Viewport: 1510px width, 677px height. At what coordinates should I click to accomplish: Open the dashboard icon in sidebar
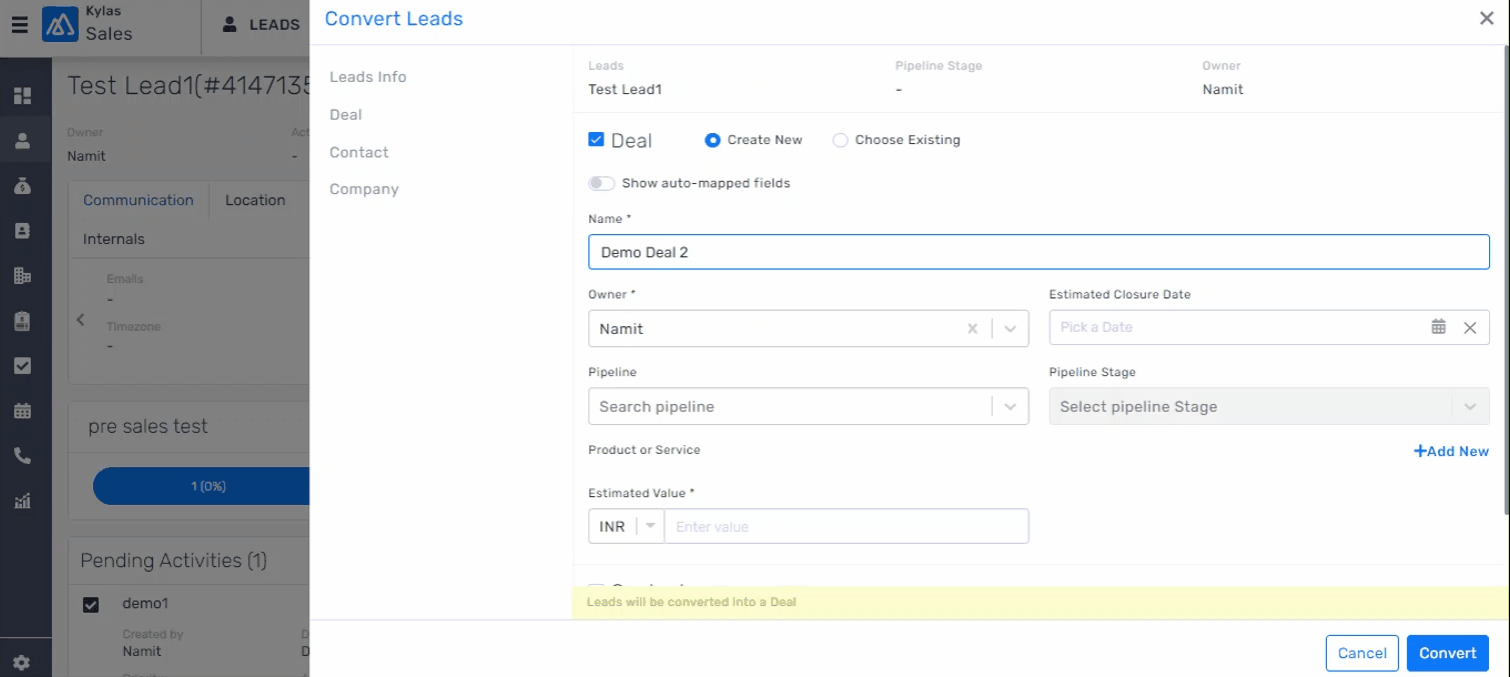[22, 96]
